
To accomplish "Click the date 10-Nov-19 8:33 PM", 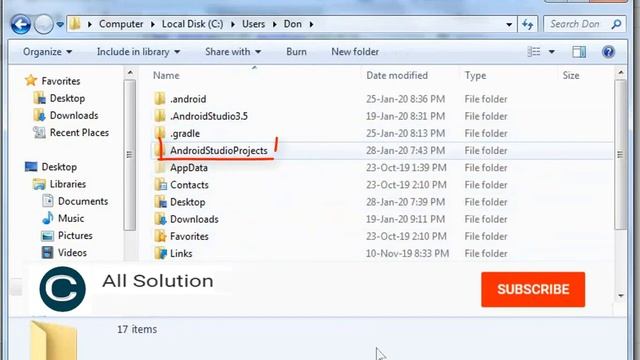I will click(407, 253).
